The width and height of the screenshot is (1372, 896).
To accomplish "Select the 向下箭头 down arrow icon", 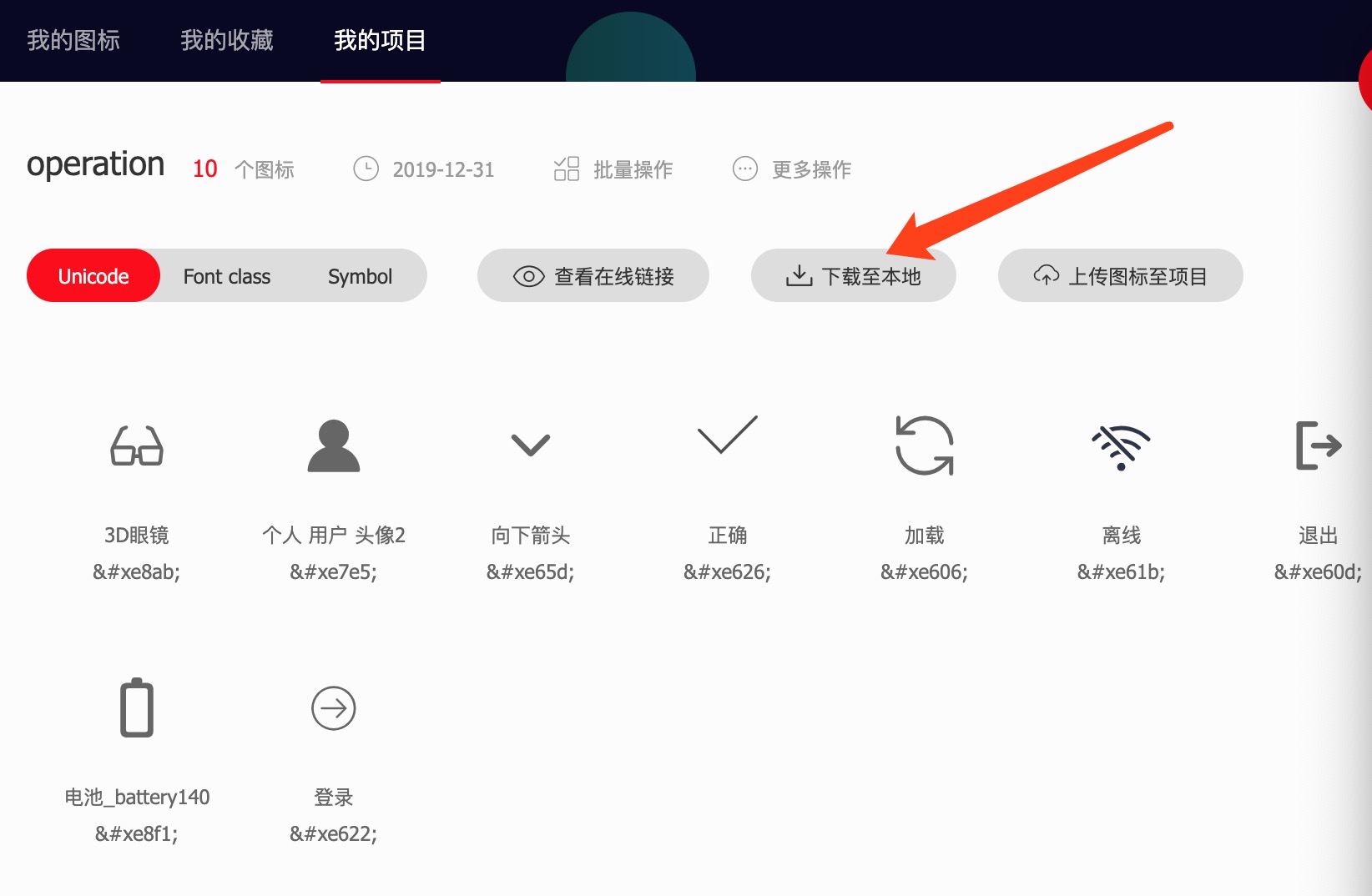I will (x=530, y=446).
